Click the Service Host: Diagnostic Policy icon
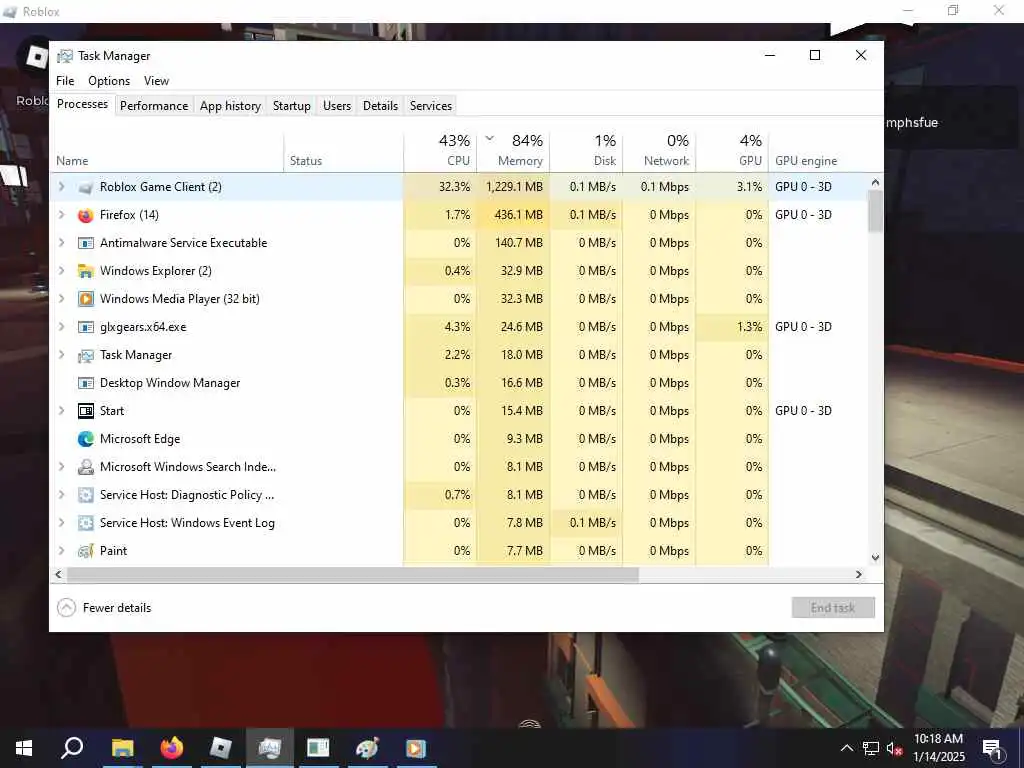 86,495
